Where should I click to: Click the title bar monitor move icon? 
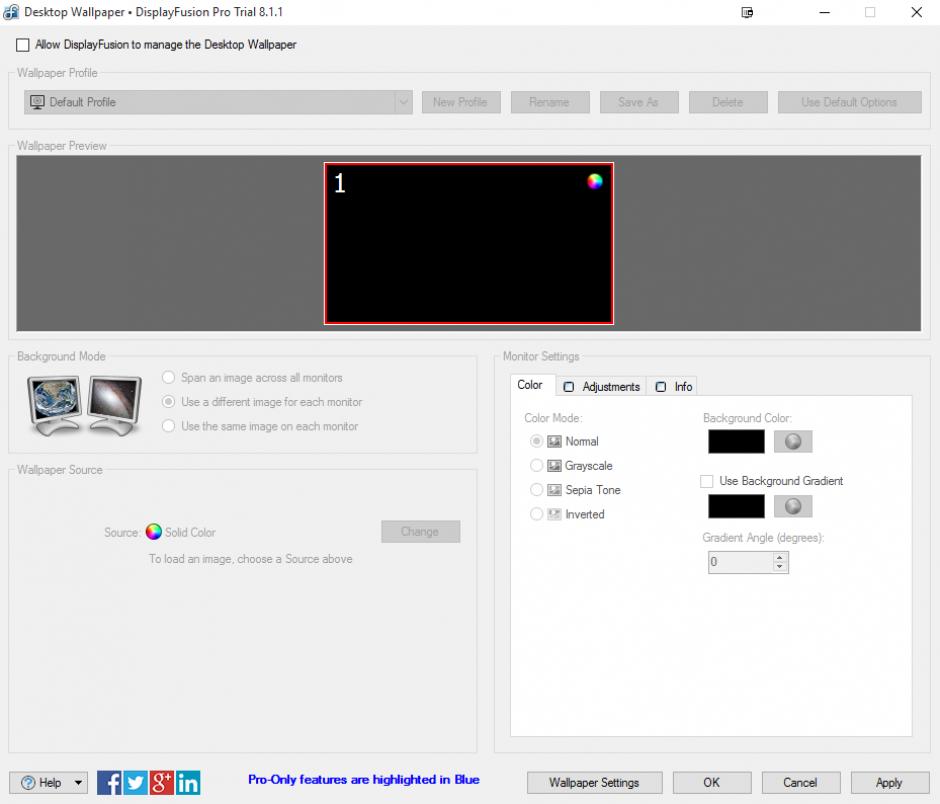[747, 13]
